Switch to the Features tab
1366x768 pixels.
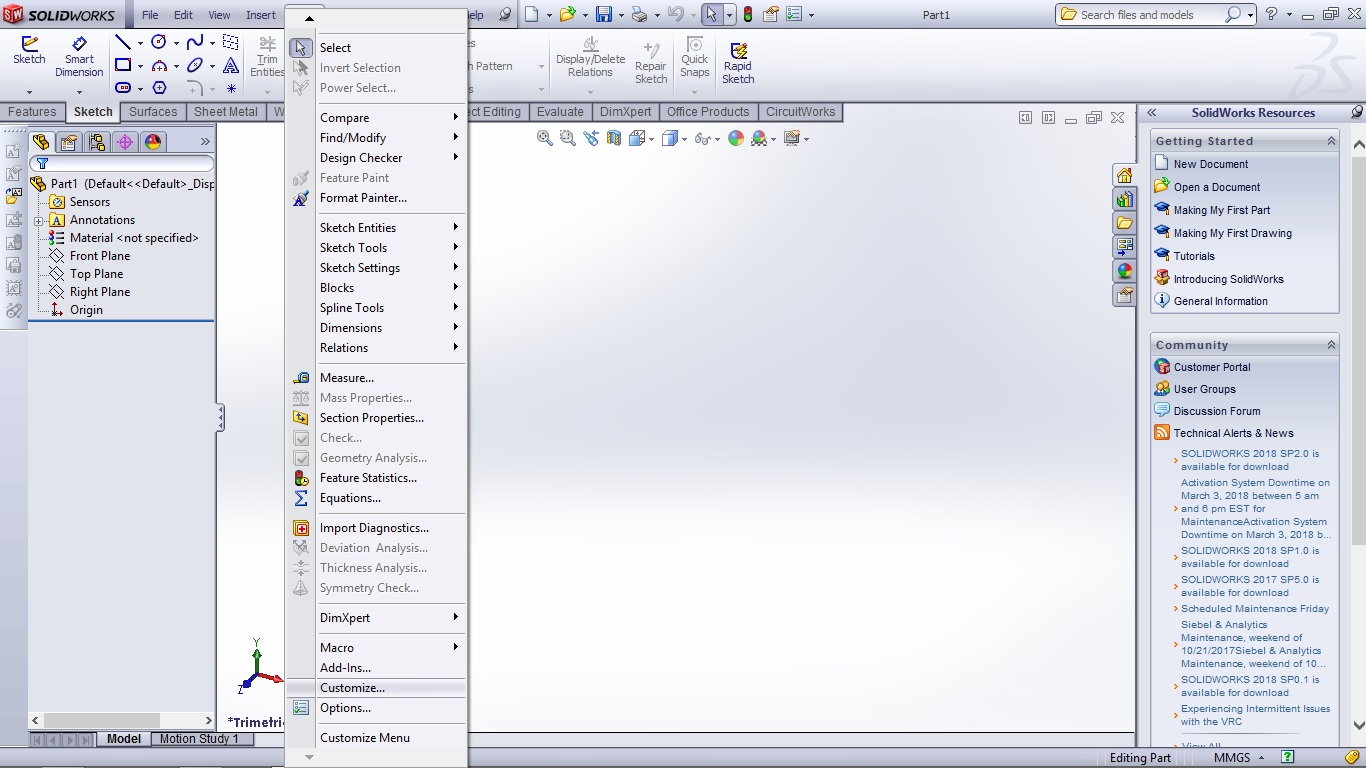33,111
